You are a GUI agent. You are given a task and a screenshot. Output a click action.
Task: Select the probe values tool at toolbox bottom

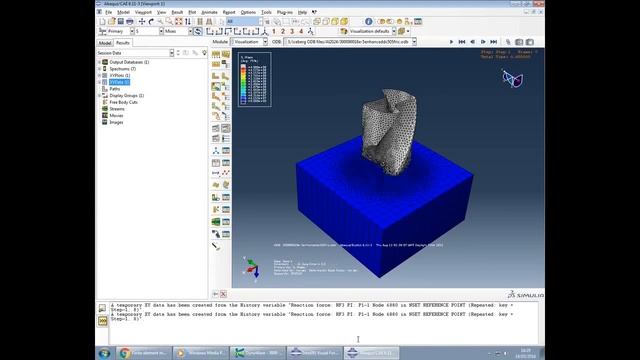[216, 246]
